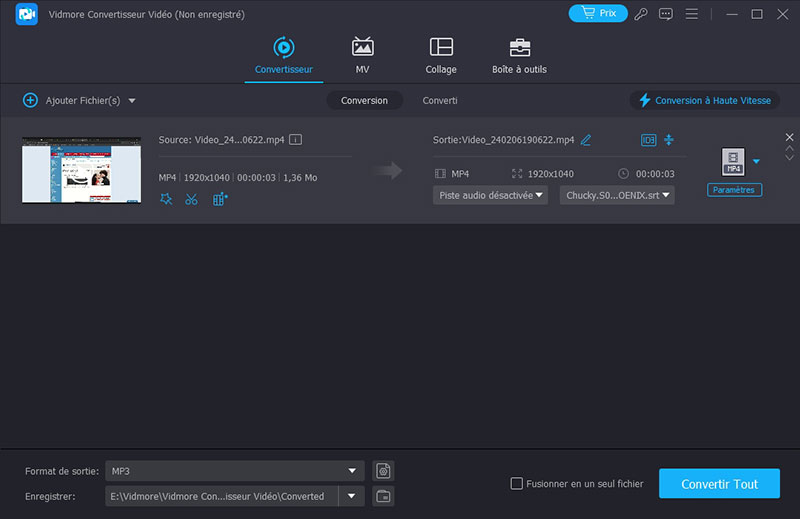Enable Fusionner en un seul fichier checkbox
Image resolution: width=800 pixels, height=519 pixels.
(x=517, y=484)
